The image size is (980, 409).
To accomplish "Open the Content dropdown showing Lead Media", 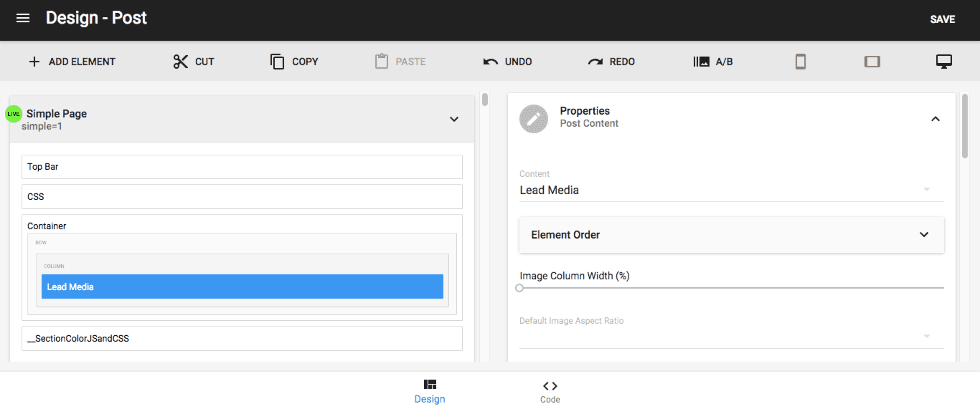I will click(731, 190).
